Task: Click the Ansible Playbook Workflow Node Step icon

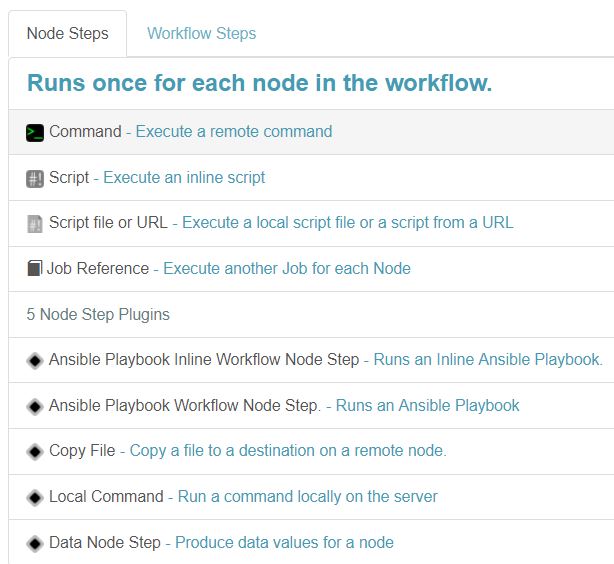Action: click(35, 406)
